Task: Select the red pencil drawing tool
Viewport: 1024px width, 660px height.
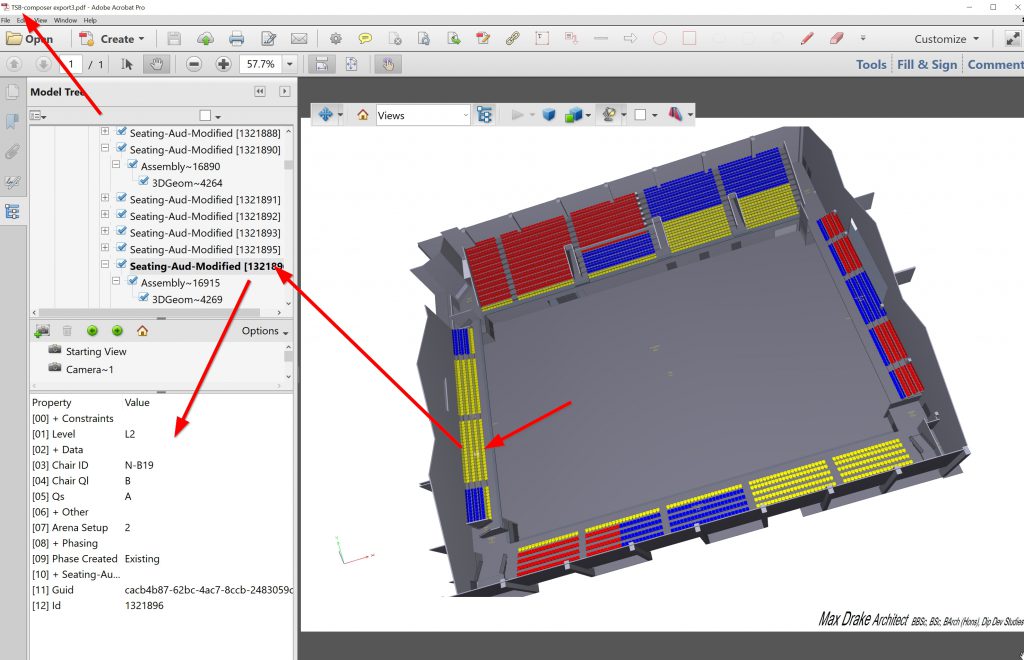Action: (807, 39)
